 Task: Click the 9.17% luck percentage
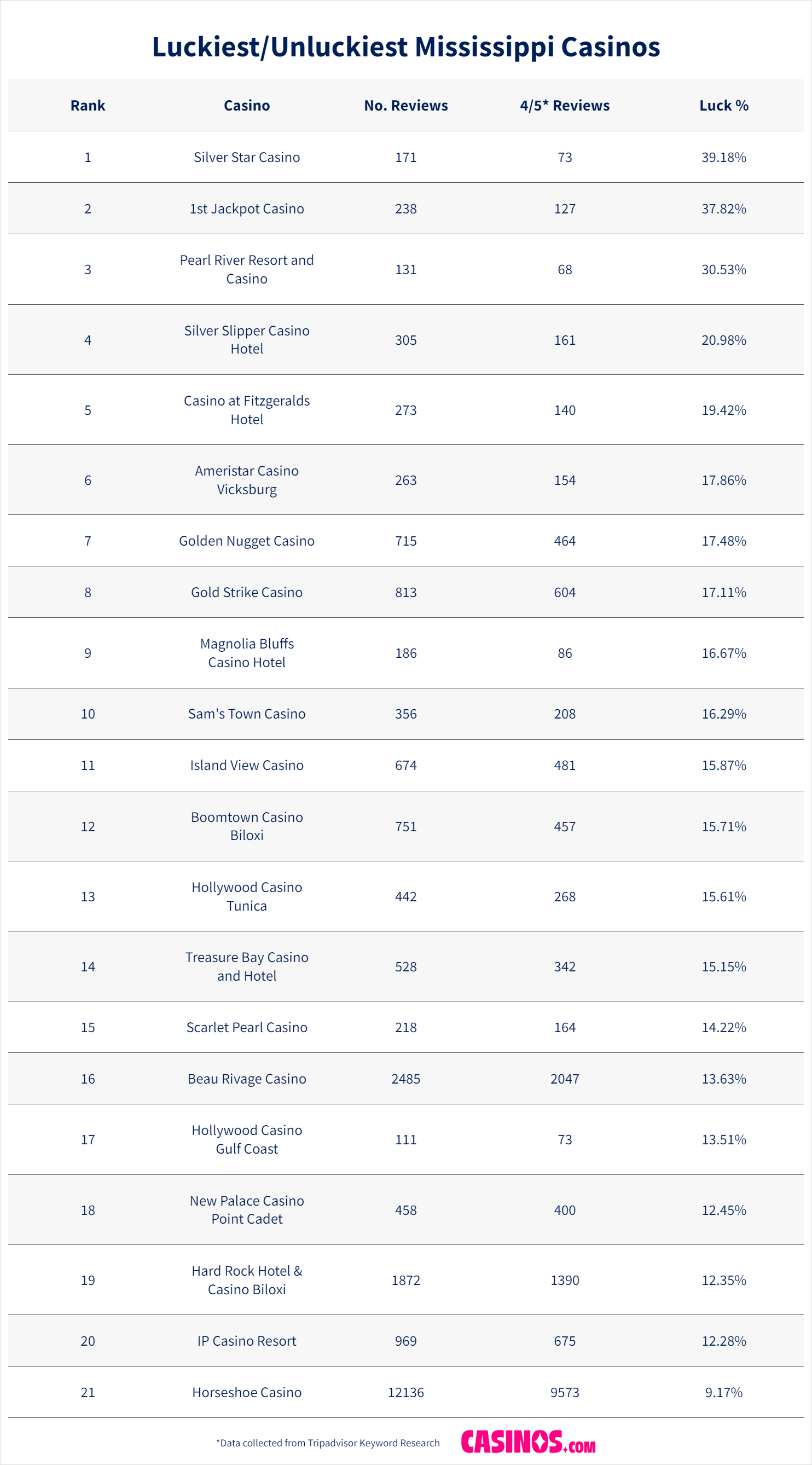pos(723,1392)
